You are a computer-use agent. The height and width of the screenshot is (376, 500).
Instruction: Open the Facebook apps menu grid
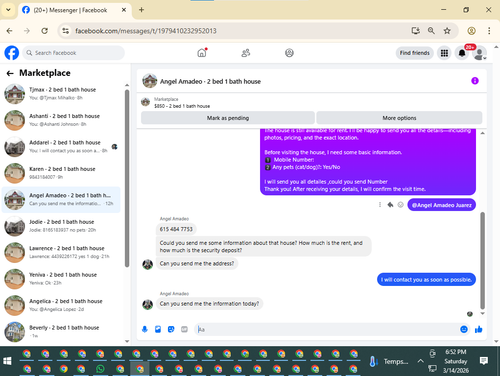444,53
